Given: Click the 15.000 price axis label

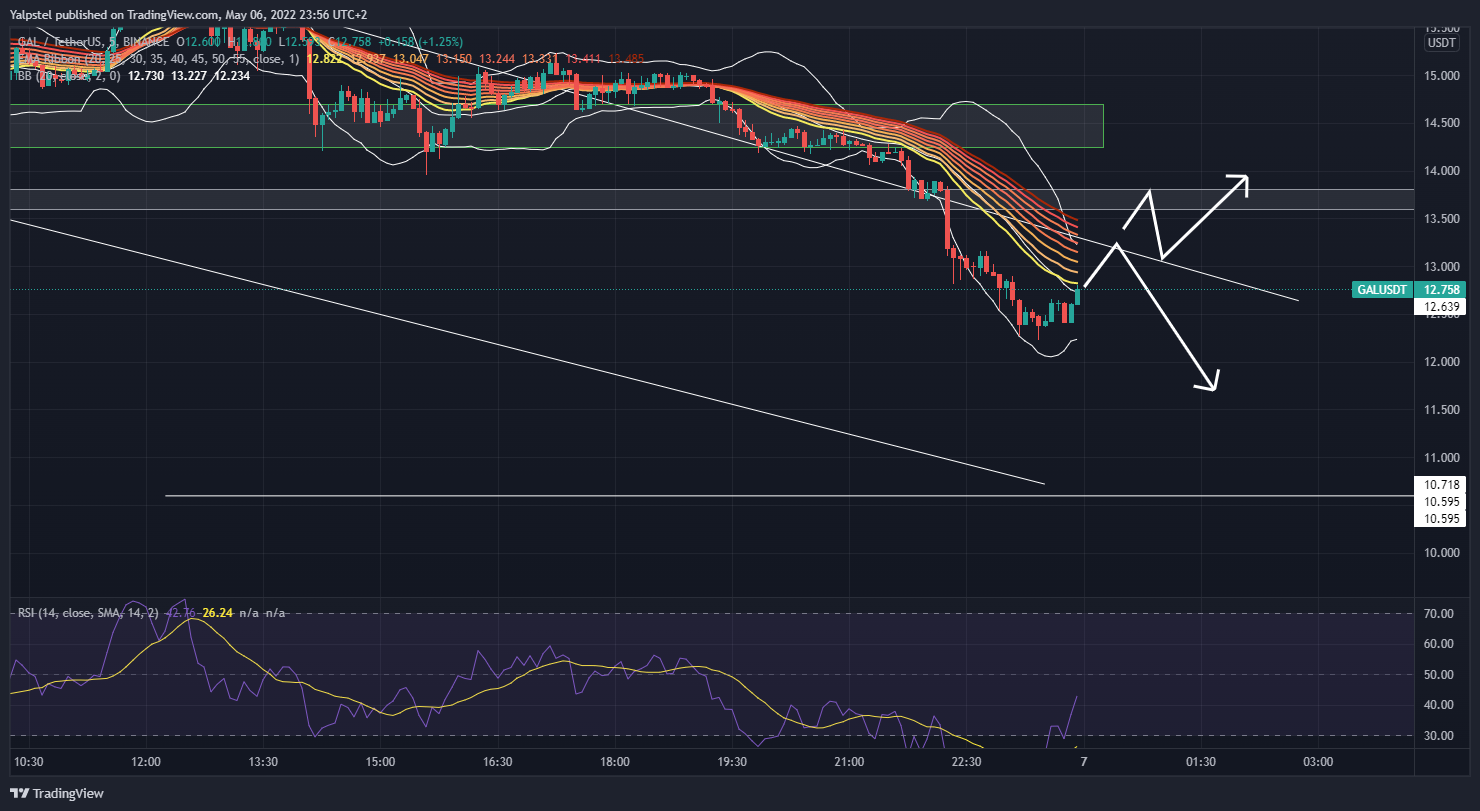Looking at the screenshot, I should pos(1440,75).
